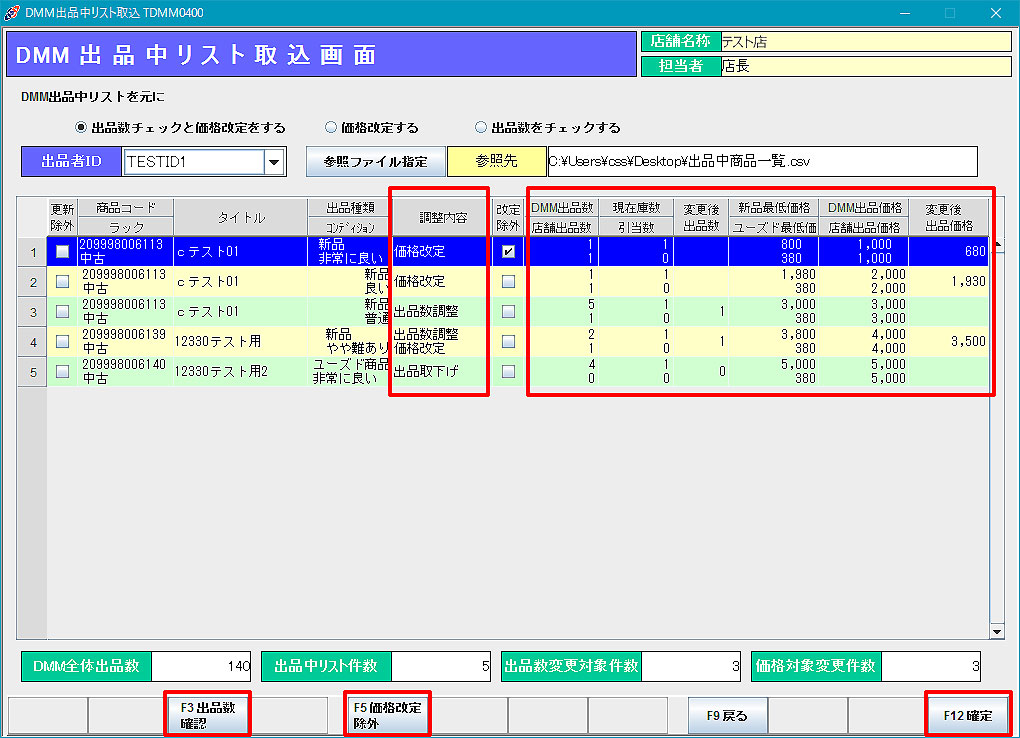
Task: Choose the 出品数をチェックする radio option
Action: pyautogui.click(x=481, y=128)
